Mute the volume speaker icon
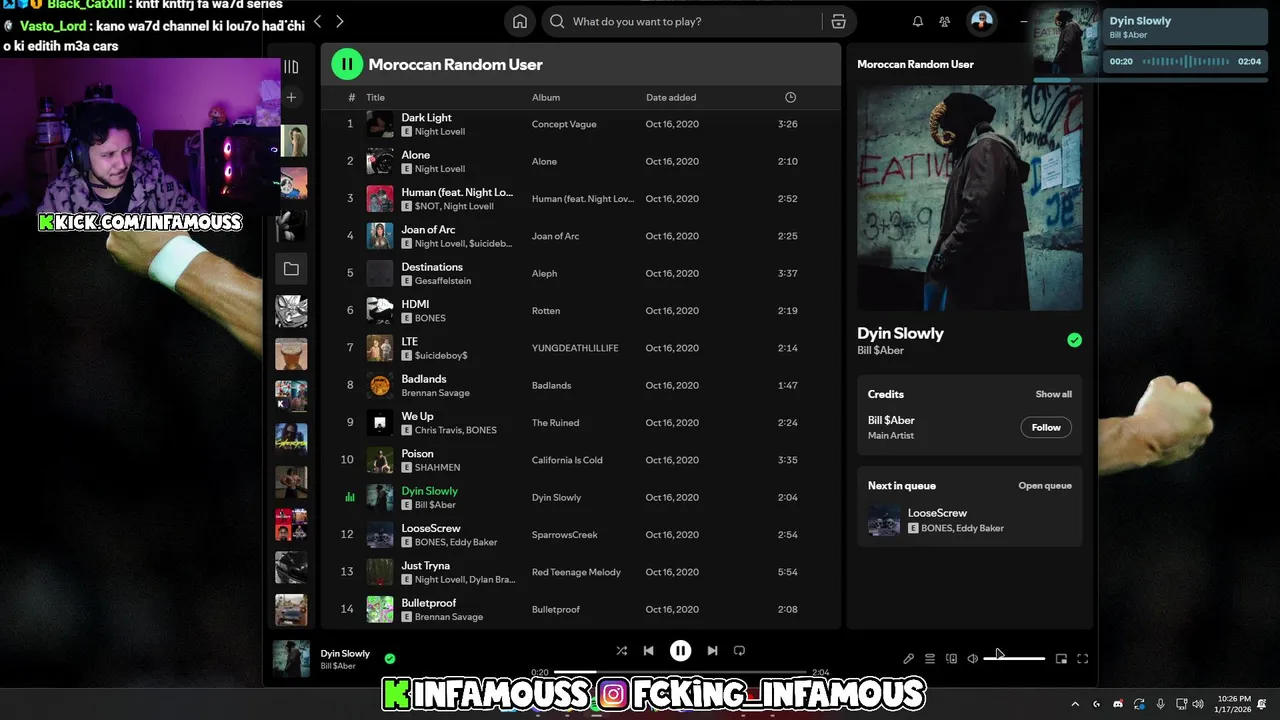 (x=972, y=658)
